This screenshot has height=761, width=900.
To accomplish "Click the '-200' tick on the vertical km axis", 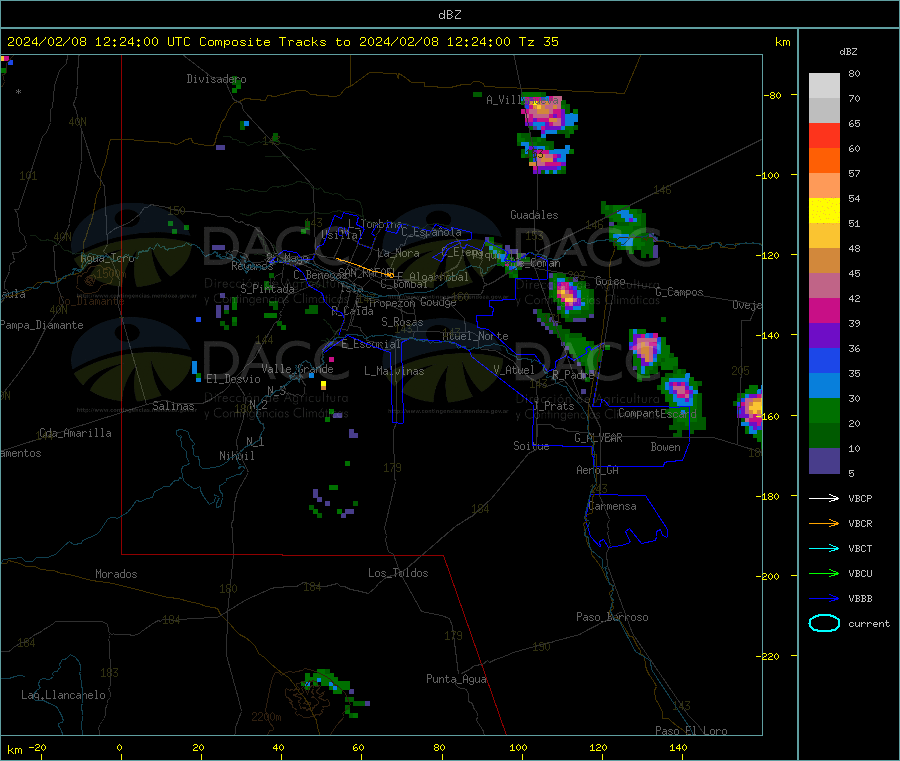I will tap(768, 576).
